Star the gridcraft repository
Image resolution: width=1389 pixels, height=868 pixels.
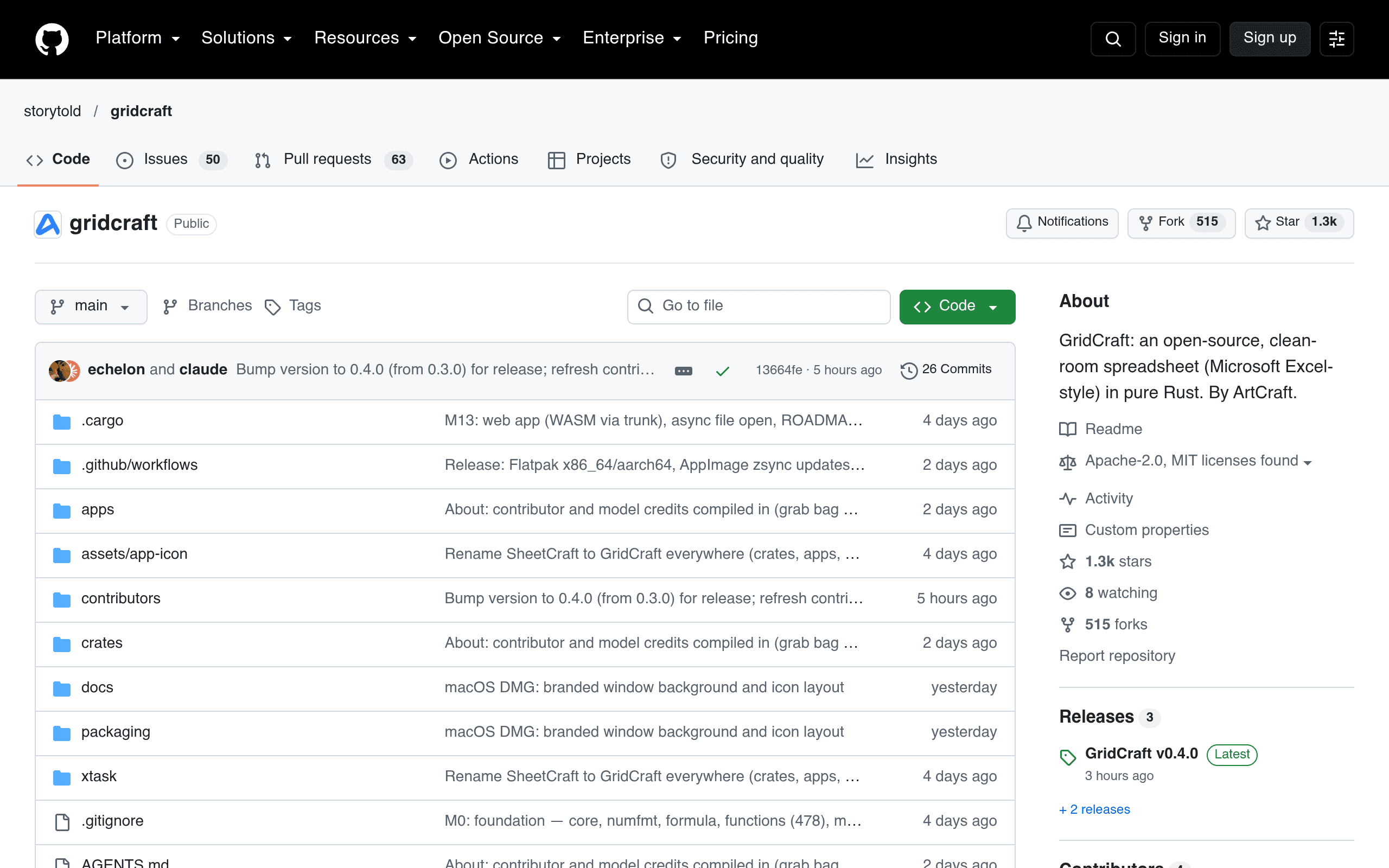coord(1299,223)
